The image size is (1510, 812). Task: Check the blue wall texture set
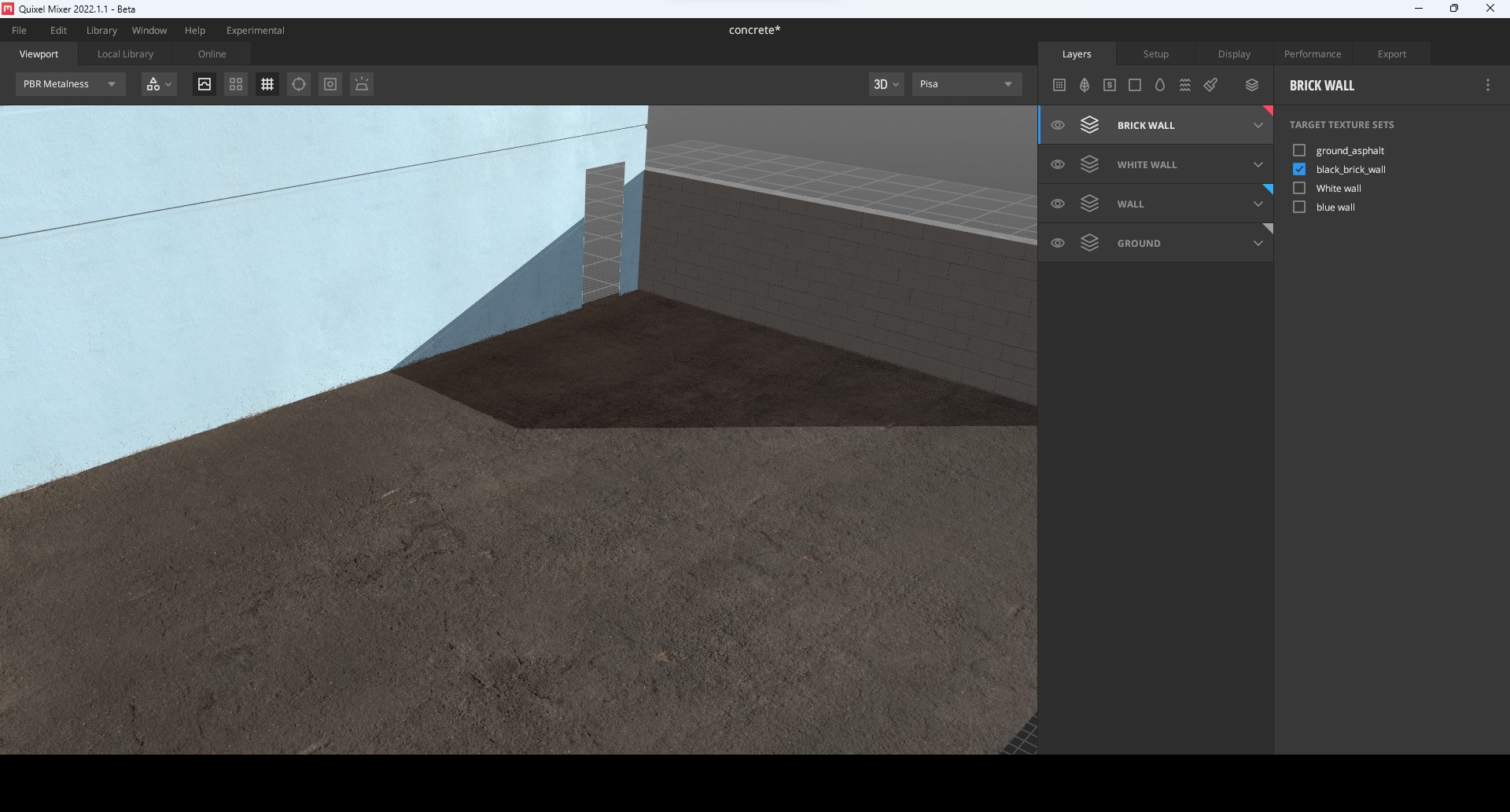(1299, 207)
